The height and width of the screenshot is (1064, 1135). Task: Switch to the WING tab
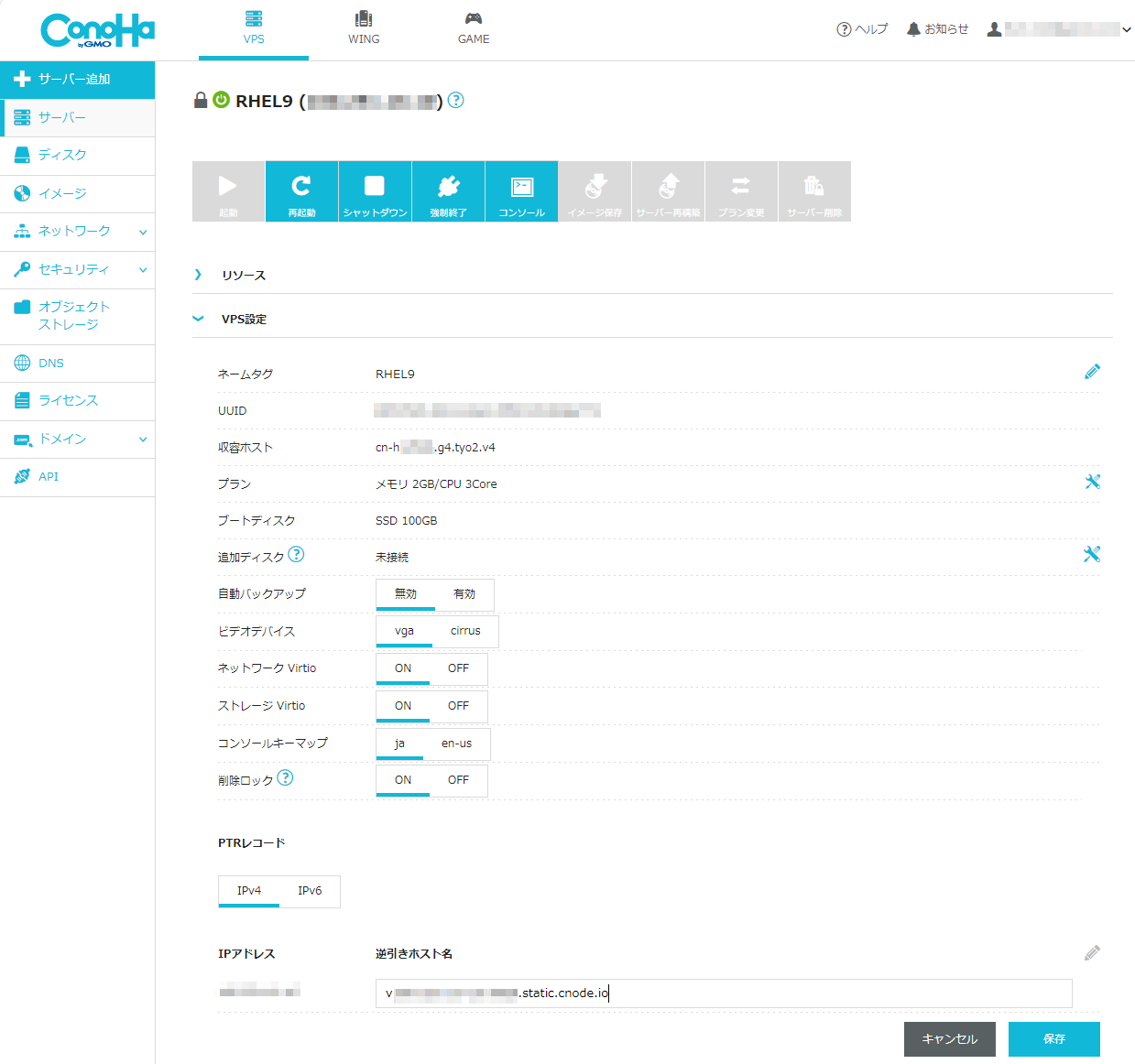point(364,29)
